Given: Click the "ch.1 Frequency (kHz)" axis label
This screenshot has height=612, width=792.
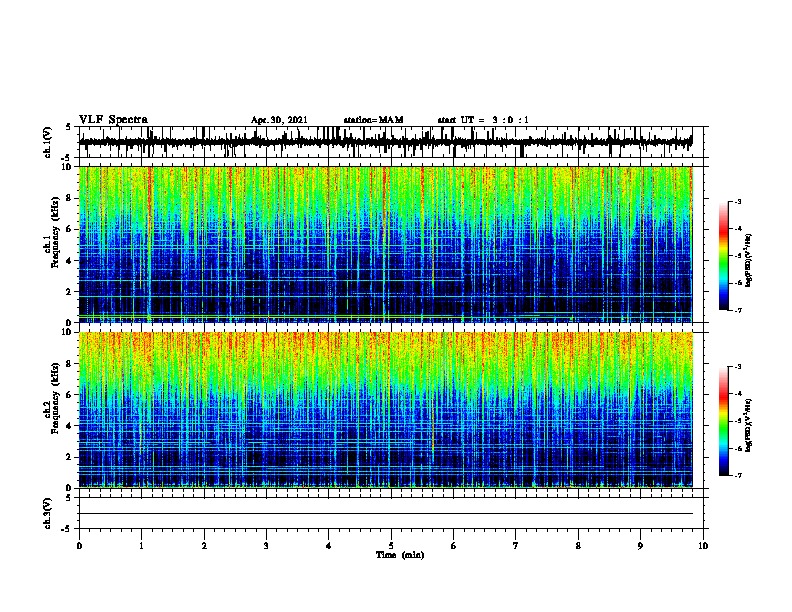Looking at the screenshot, I should 52,233.
